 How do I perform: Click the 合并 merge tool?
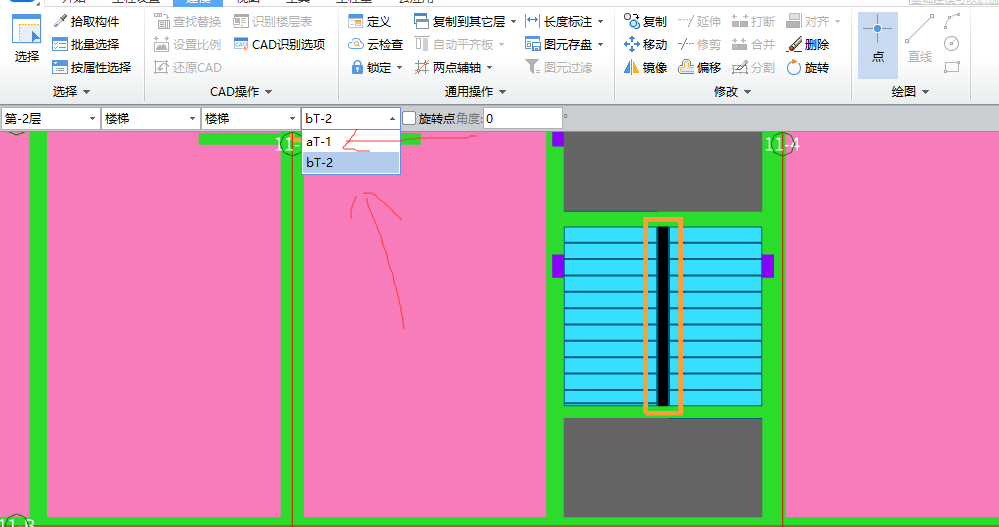coord(754,45)
